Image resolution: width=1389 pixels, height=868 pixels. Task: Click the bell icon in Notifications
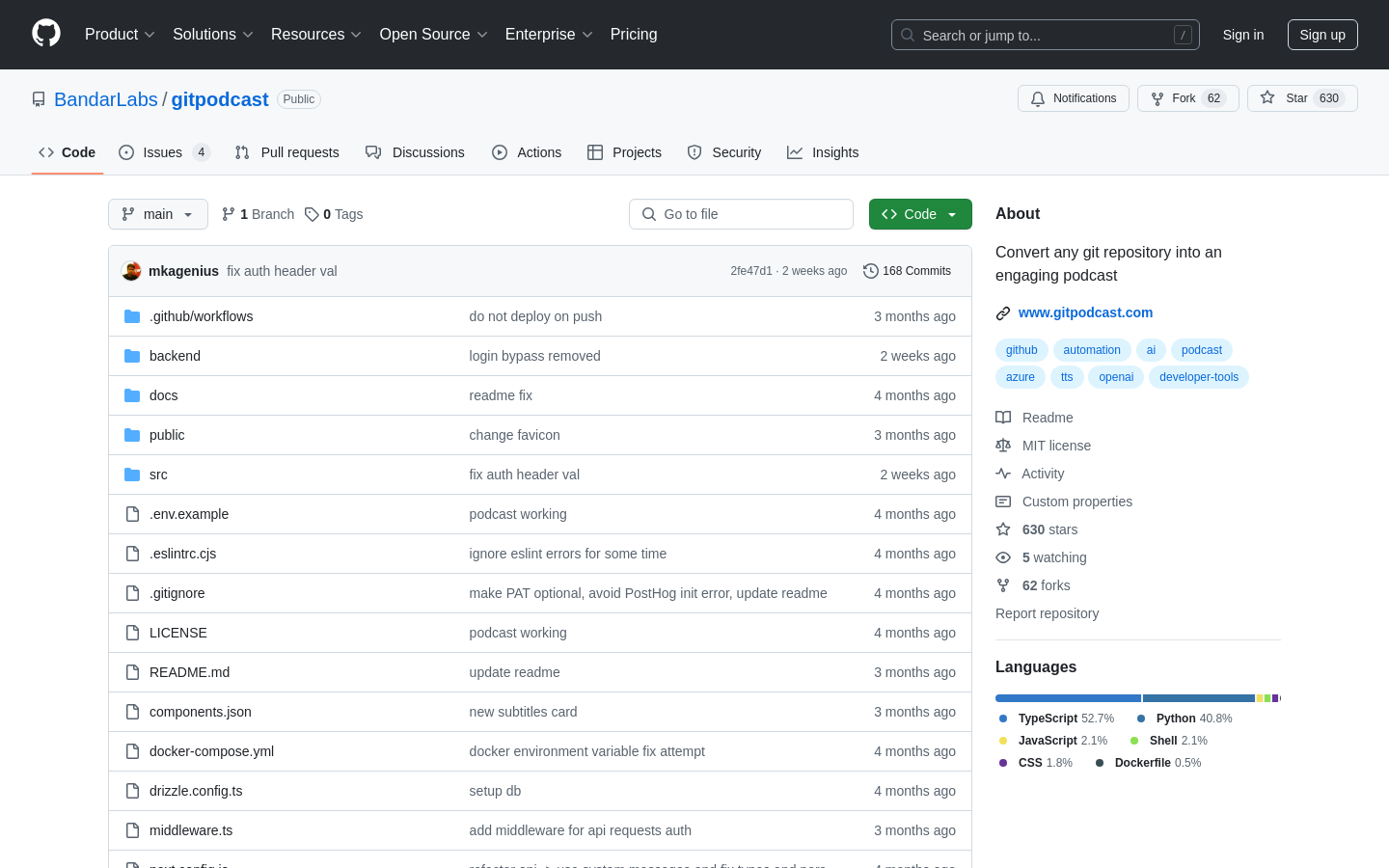(1038, 98)
